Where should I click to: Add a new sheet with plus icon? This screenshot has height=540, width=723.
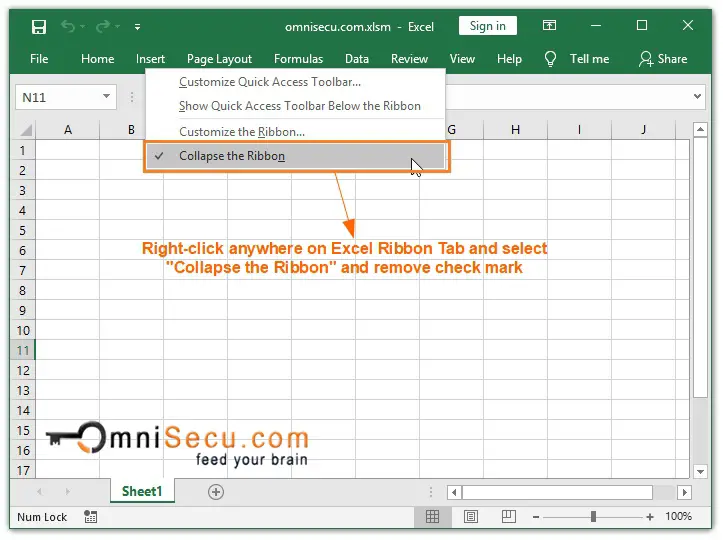(216, 492)
